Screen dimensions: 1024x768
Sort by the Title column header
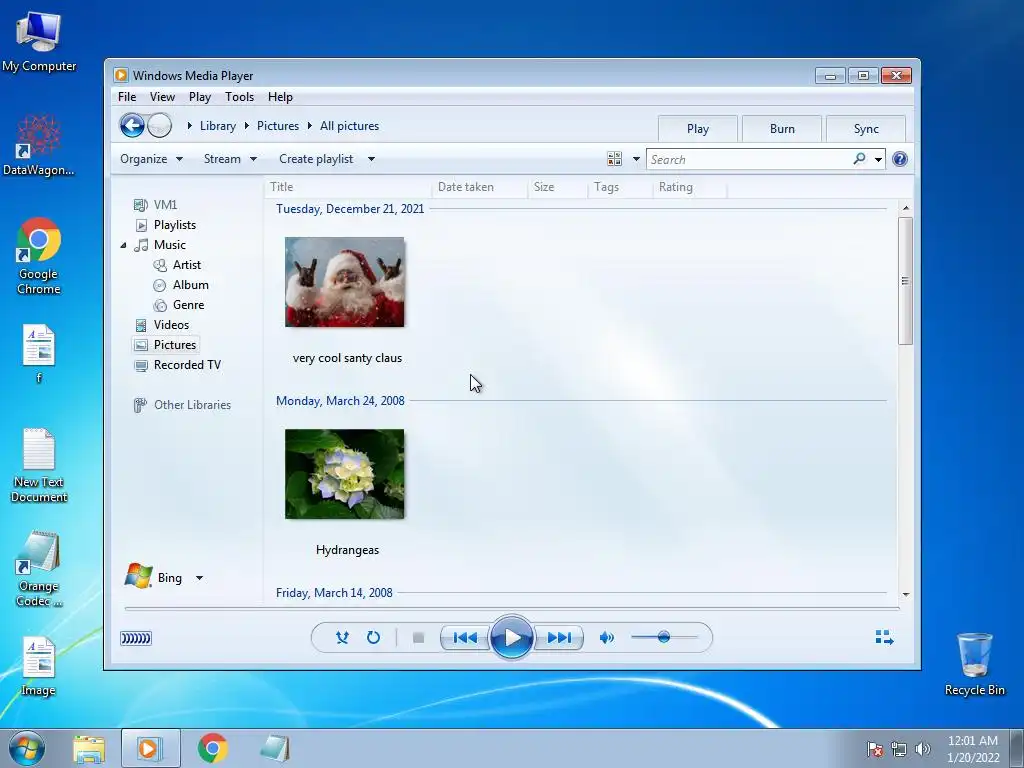pyautogui.click(x=349, y=187)
